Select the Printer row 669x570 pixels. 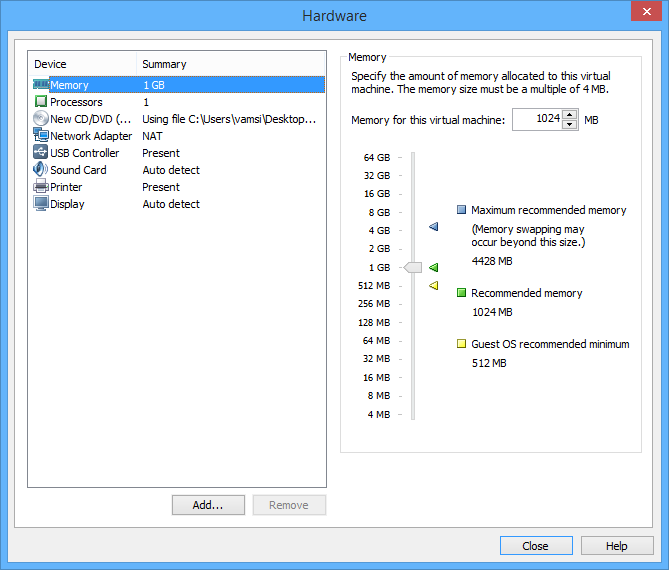[177, 187]
